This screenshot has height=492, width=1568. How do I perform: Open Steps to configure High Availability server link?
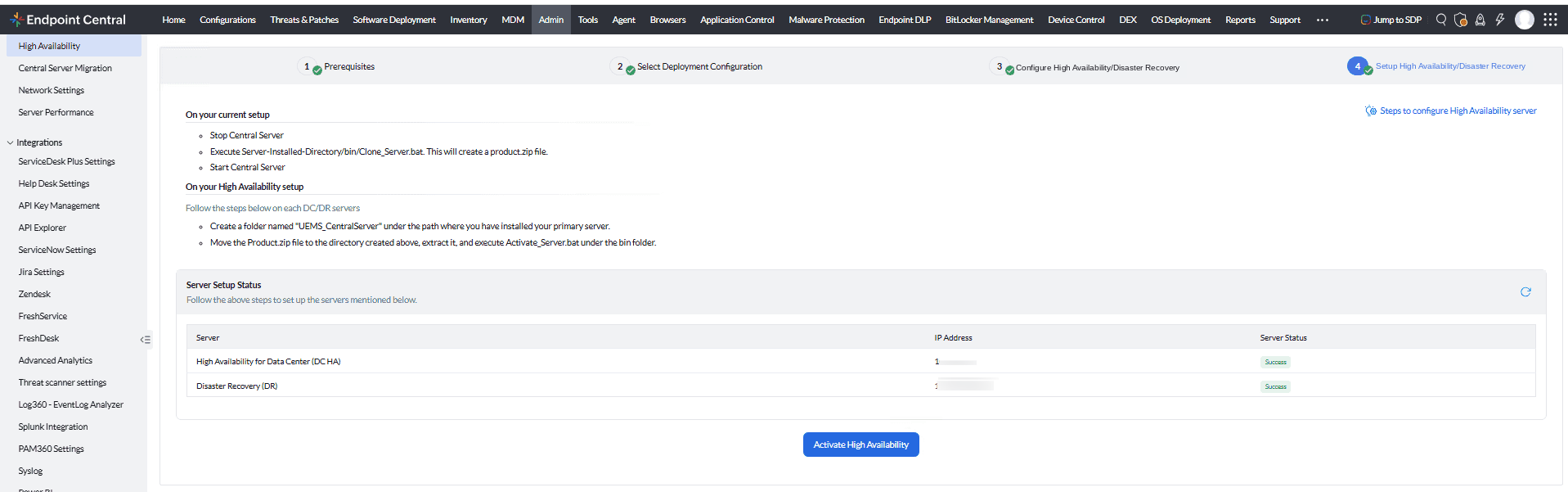pos(1451,111)
